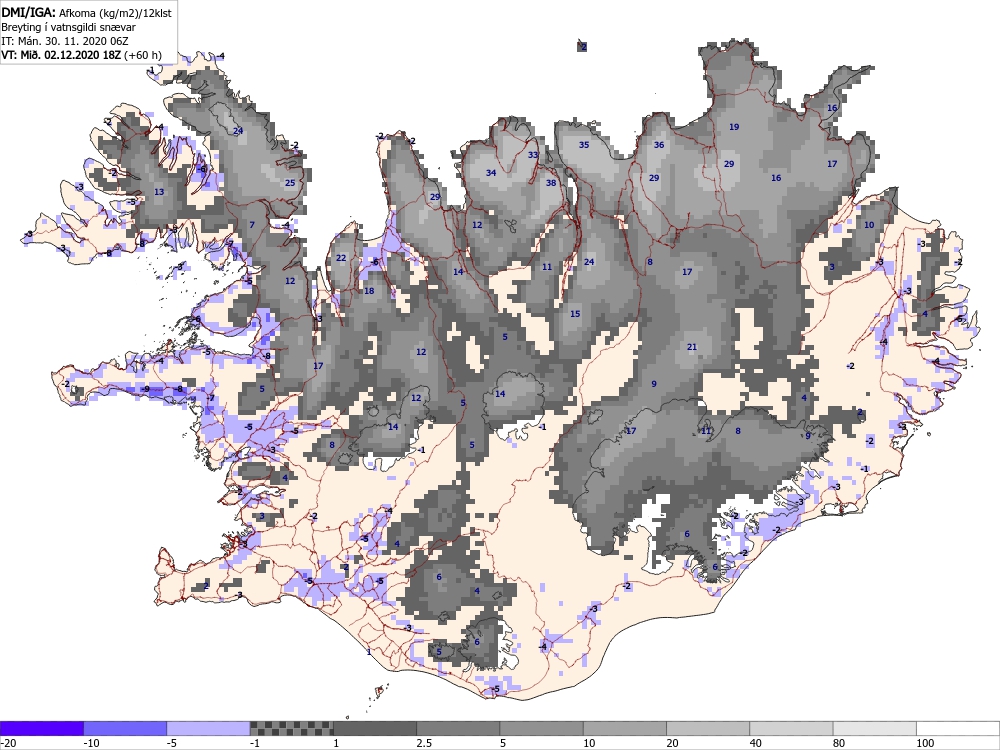Click the 'DMI/IGA:' header label

pos(29,13)
